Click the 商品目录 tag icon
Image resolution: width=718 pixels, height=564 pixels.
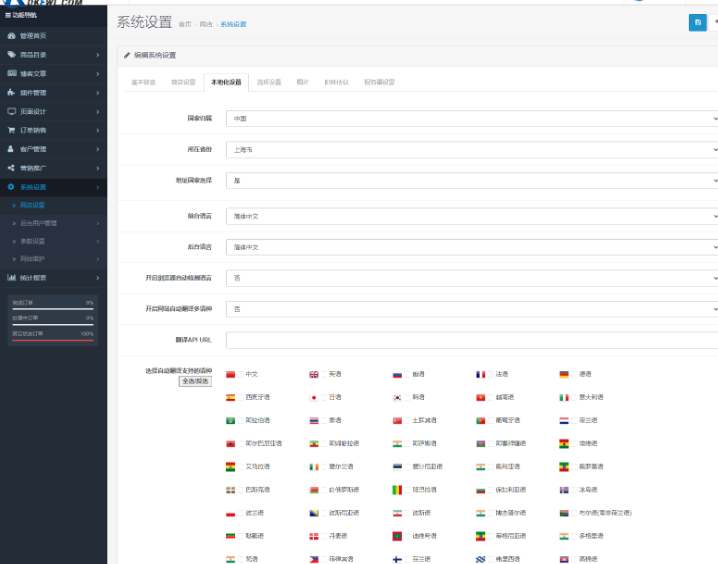[11, 55]
